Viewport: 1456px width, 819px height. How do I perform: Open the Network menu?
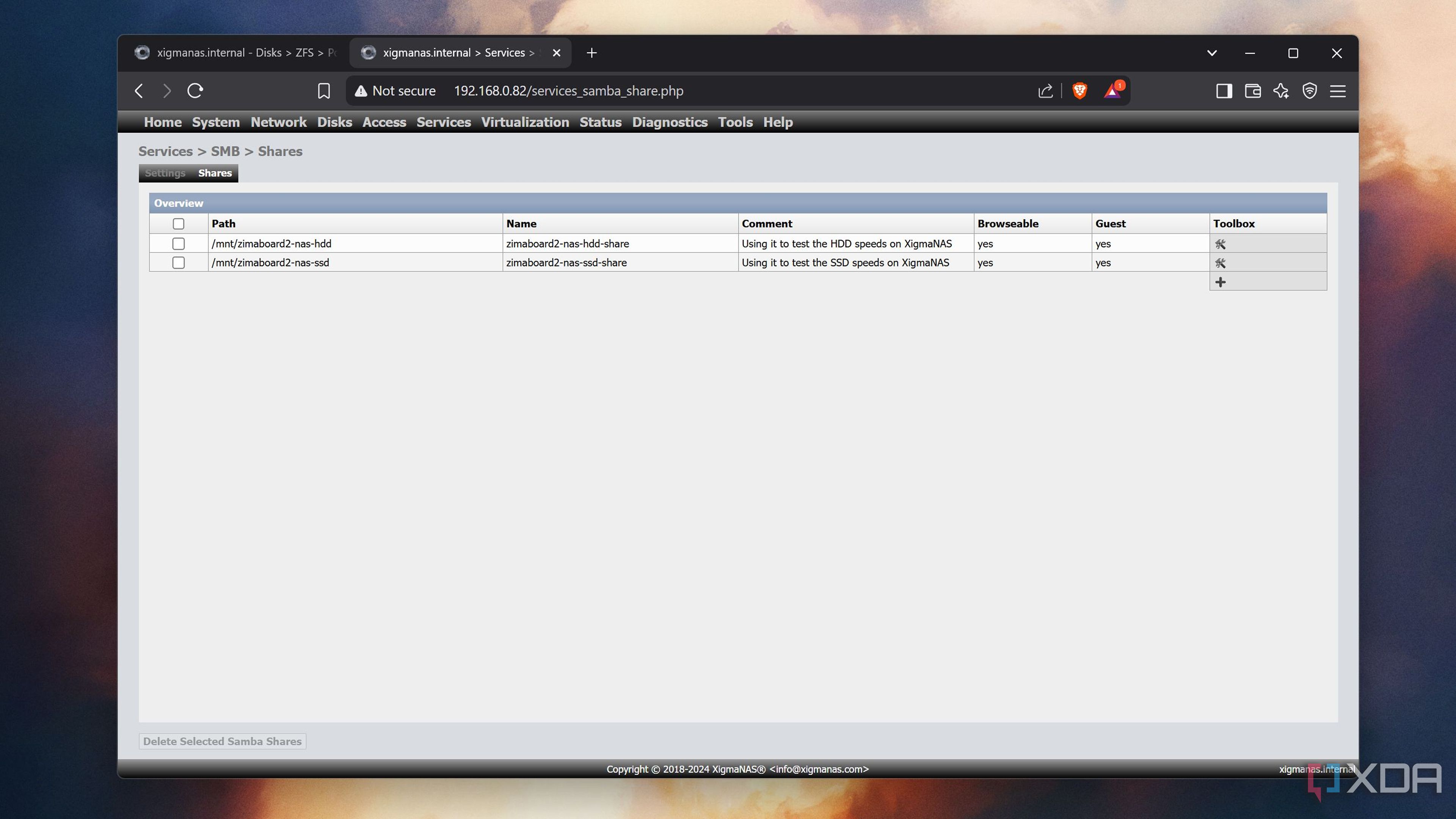coord(279,122)
